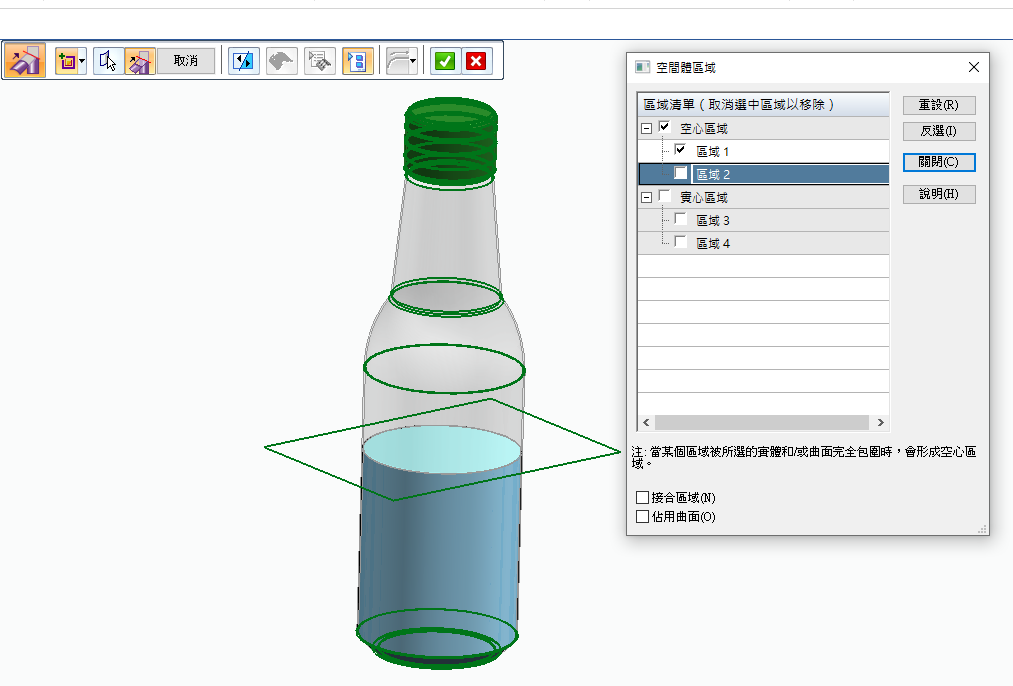The image size is (1013, 686).
Task: Click the blue flip-side arrows icon
Action: point(243,61)
